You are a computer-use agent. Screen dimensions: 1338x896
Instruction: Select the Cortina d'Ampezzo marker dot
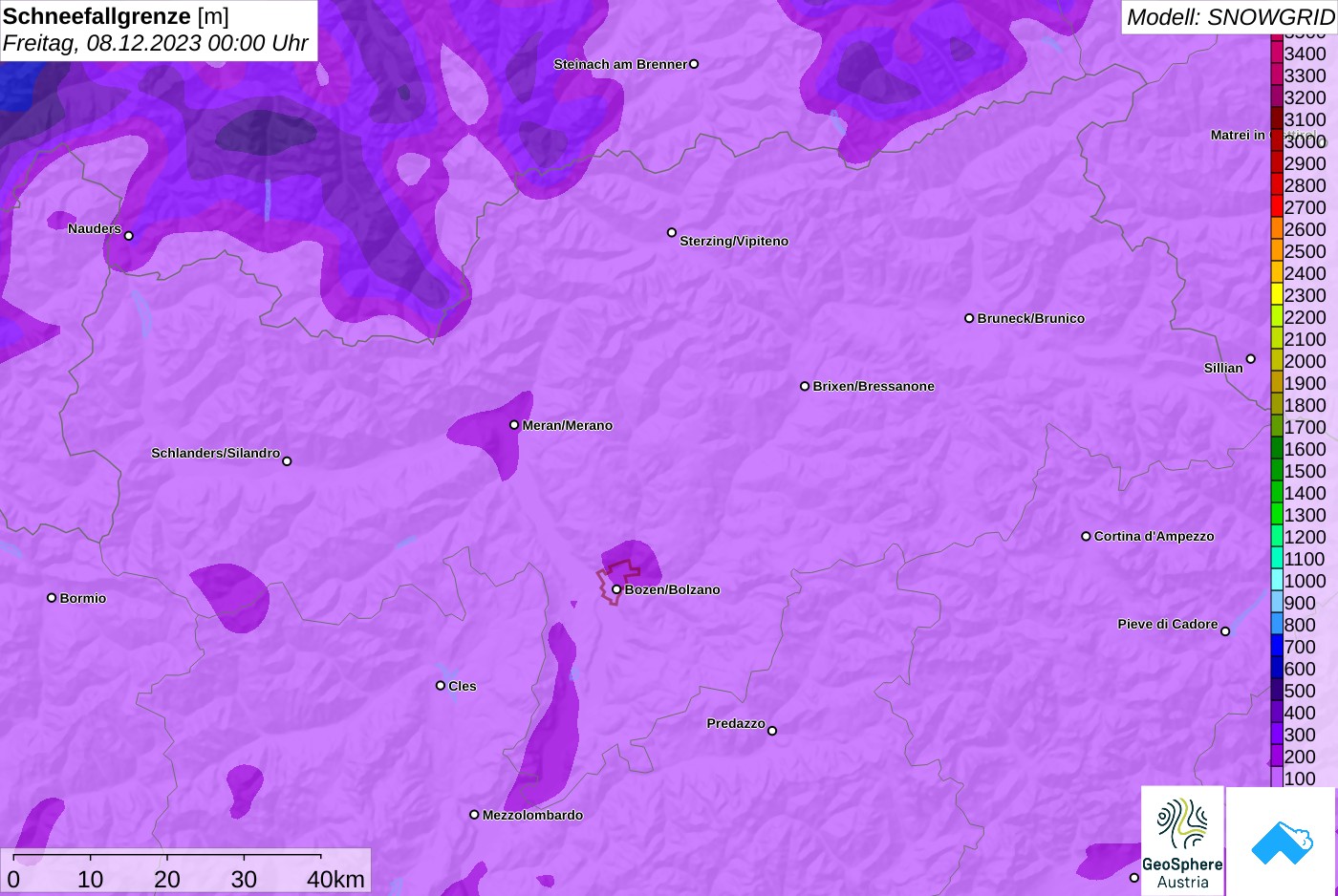coord(1086,536)
